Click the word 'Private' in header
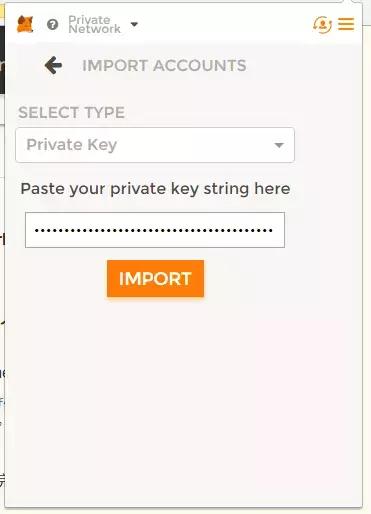This screenshot has height=514, width=371. click(89, 19)
